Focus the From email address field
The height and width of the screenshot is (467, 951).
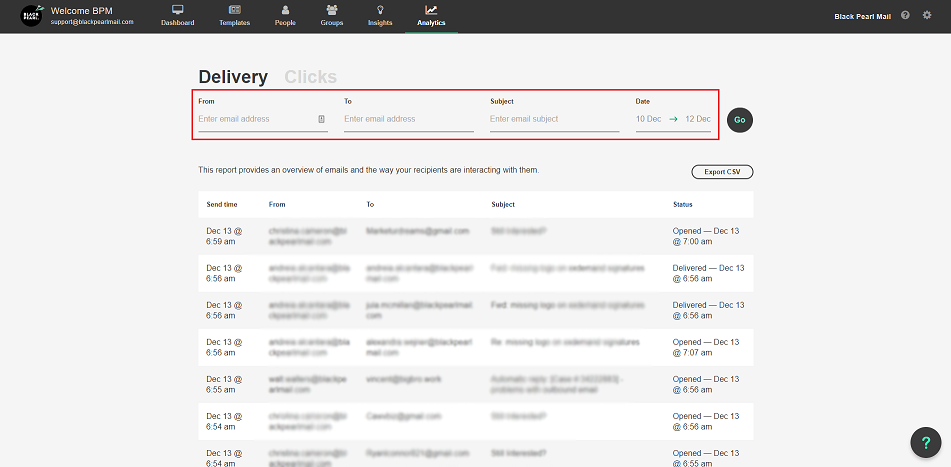[x=255, y=119]
